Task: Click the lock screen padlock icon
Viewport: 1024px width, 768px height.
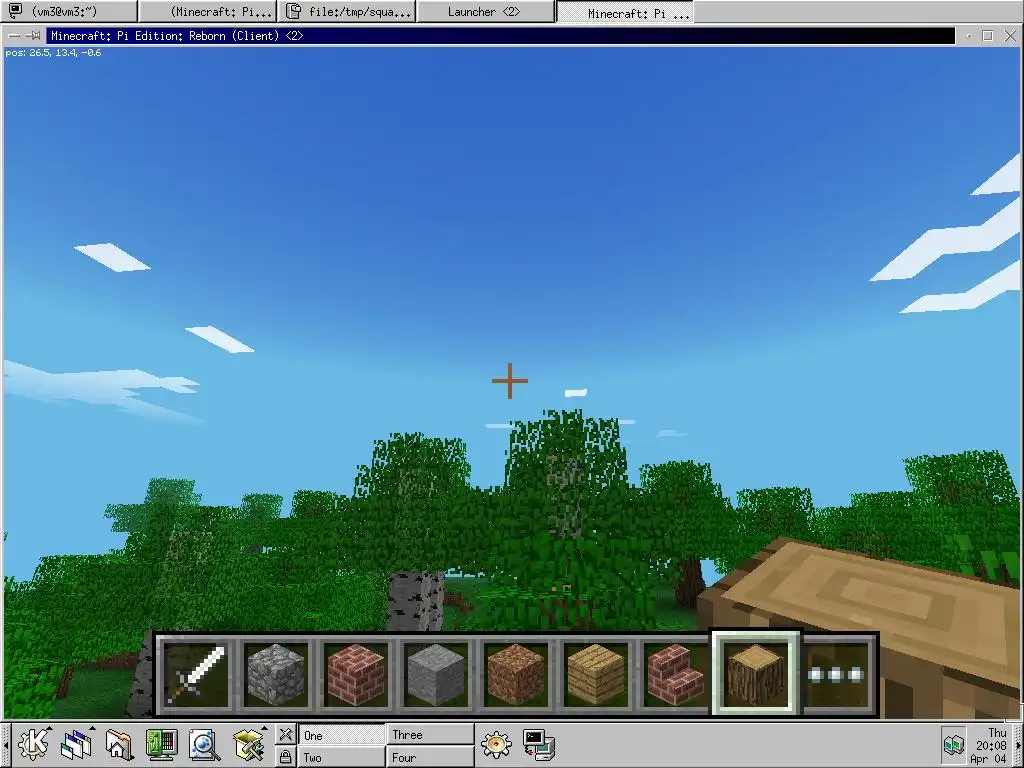Action: [285, 757]
